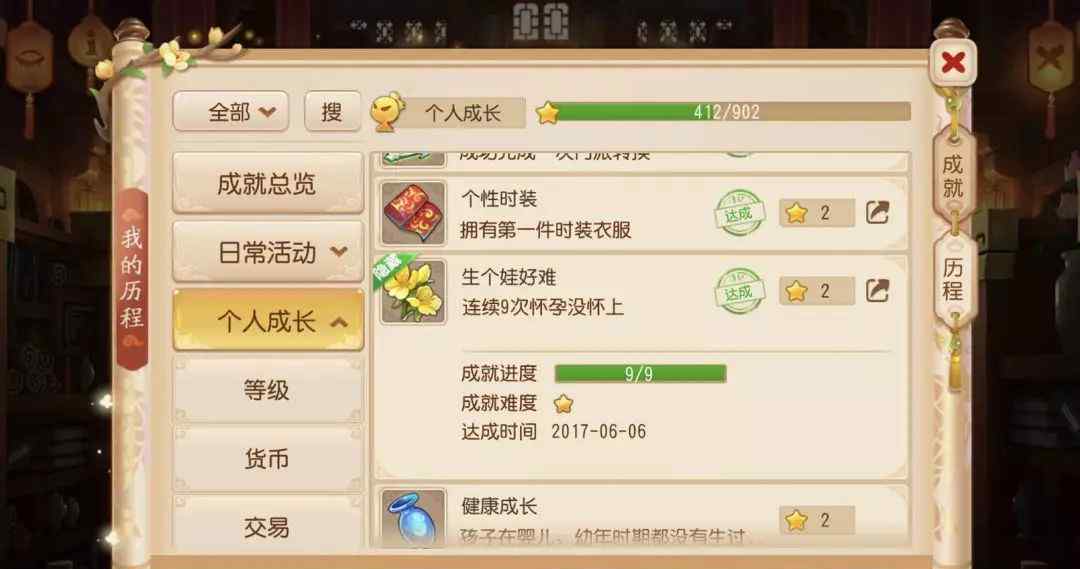Click share icon for 个性时装 achievement
This screenshot has width=1080, height=569.
tap(877, 212)
